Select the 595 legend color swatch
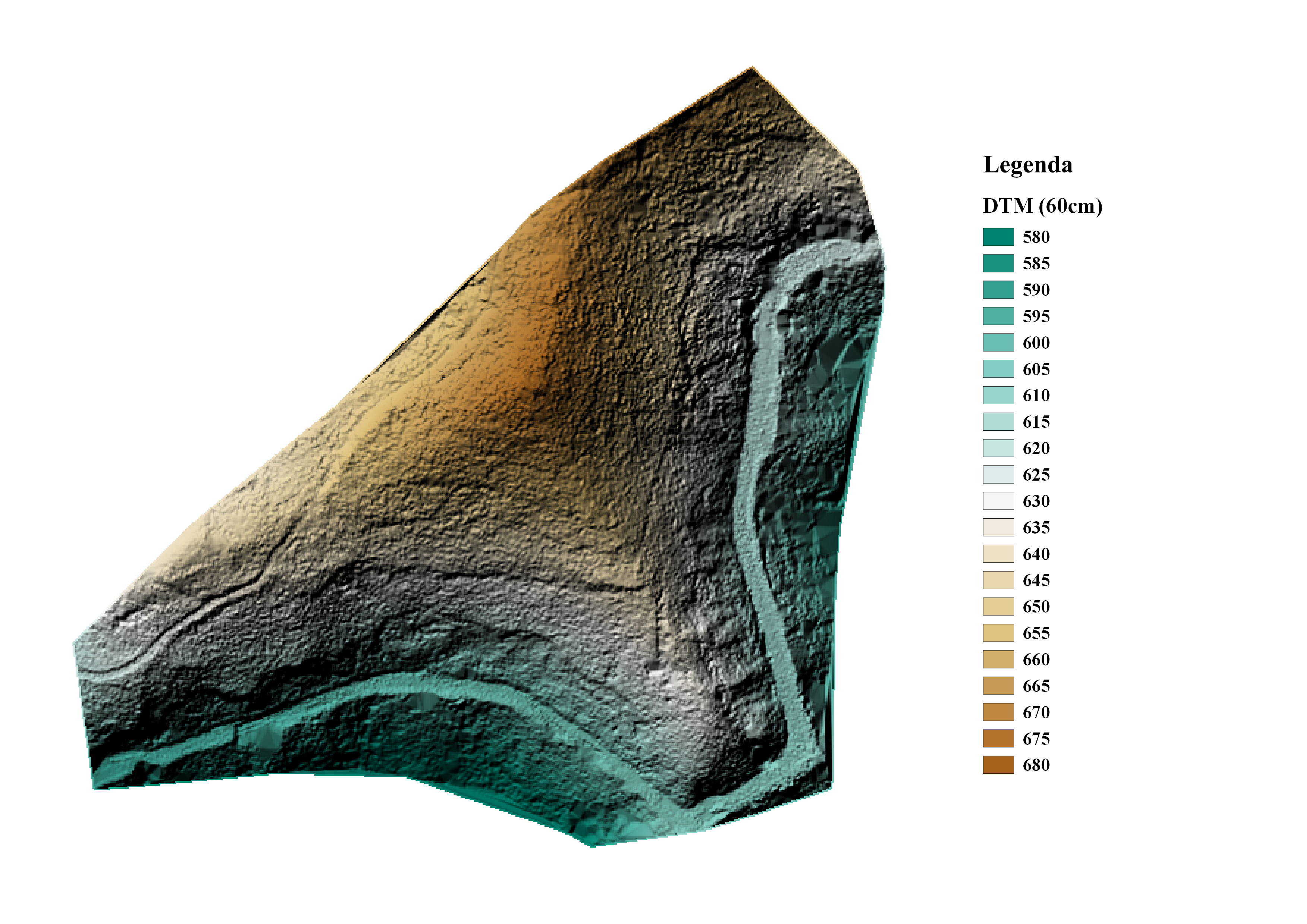Screen dimensions: 1307x924 click(998, 316)
